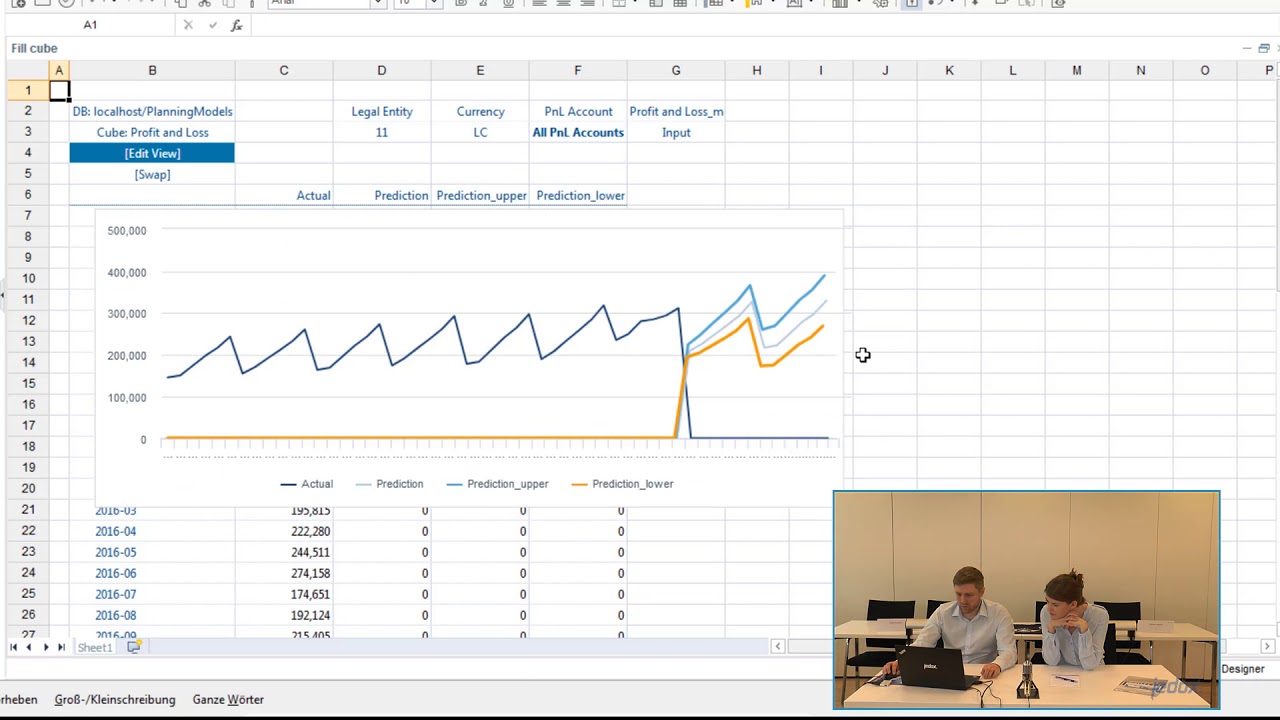
Task: Select row 4 header
Action: pyautogui.click(x=28, y=153)
